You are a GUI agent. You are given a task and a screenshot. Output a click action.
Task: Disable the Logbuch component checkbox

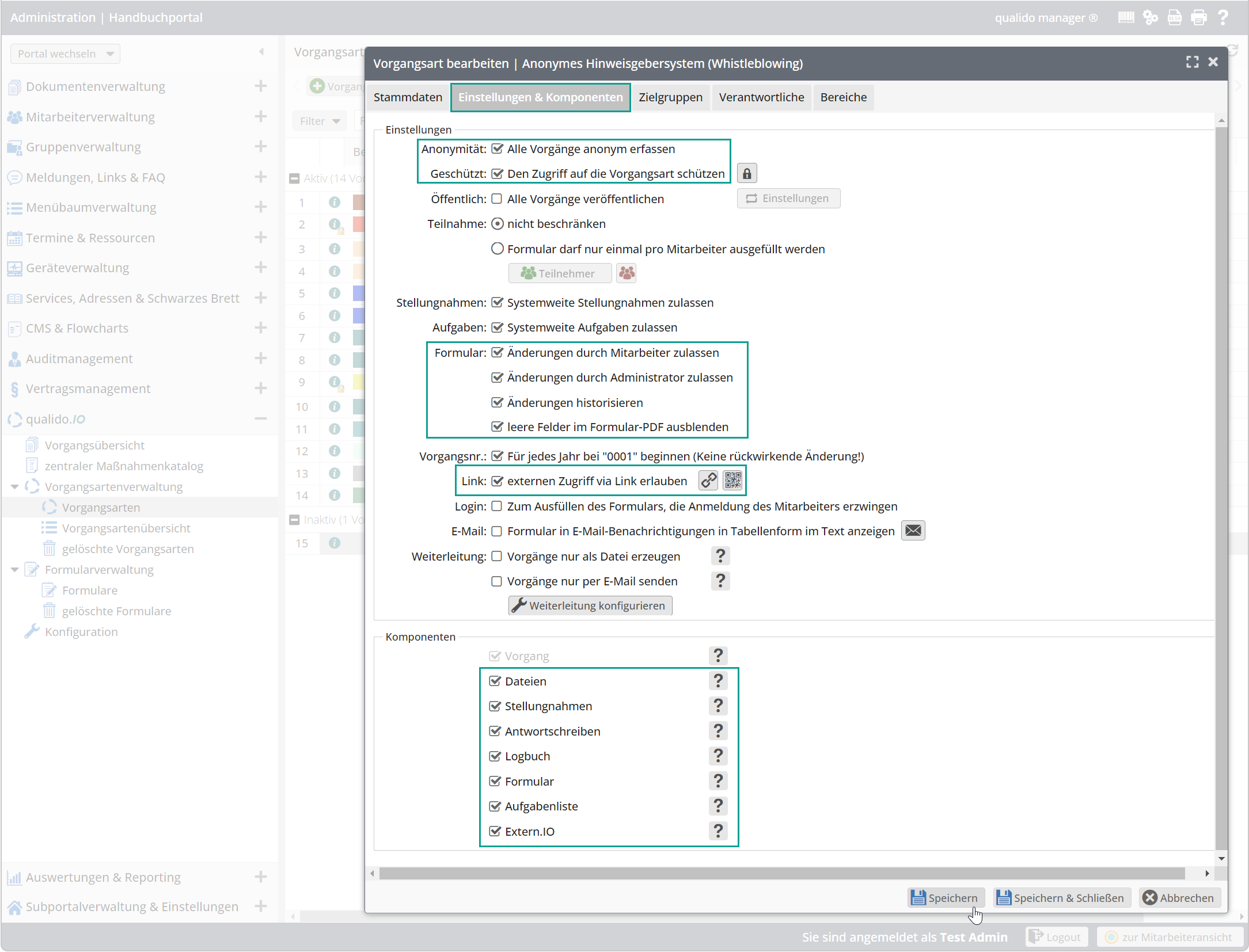pyautogui.click(x=495, y=756)
